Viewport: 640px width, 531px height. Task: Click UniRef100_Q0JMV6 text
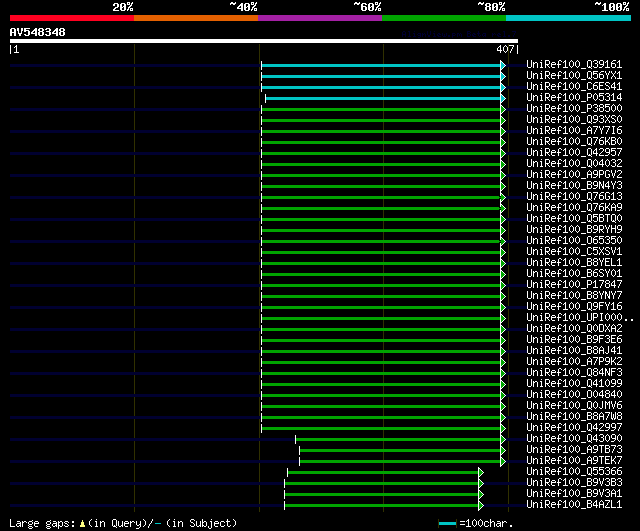pos(574,406)
